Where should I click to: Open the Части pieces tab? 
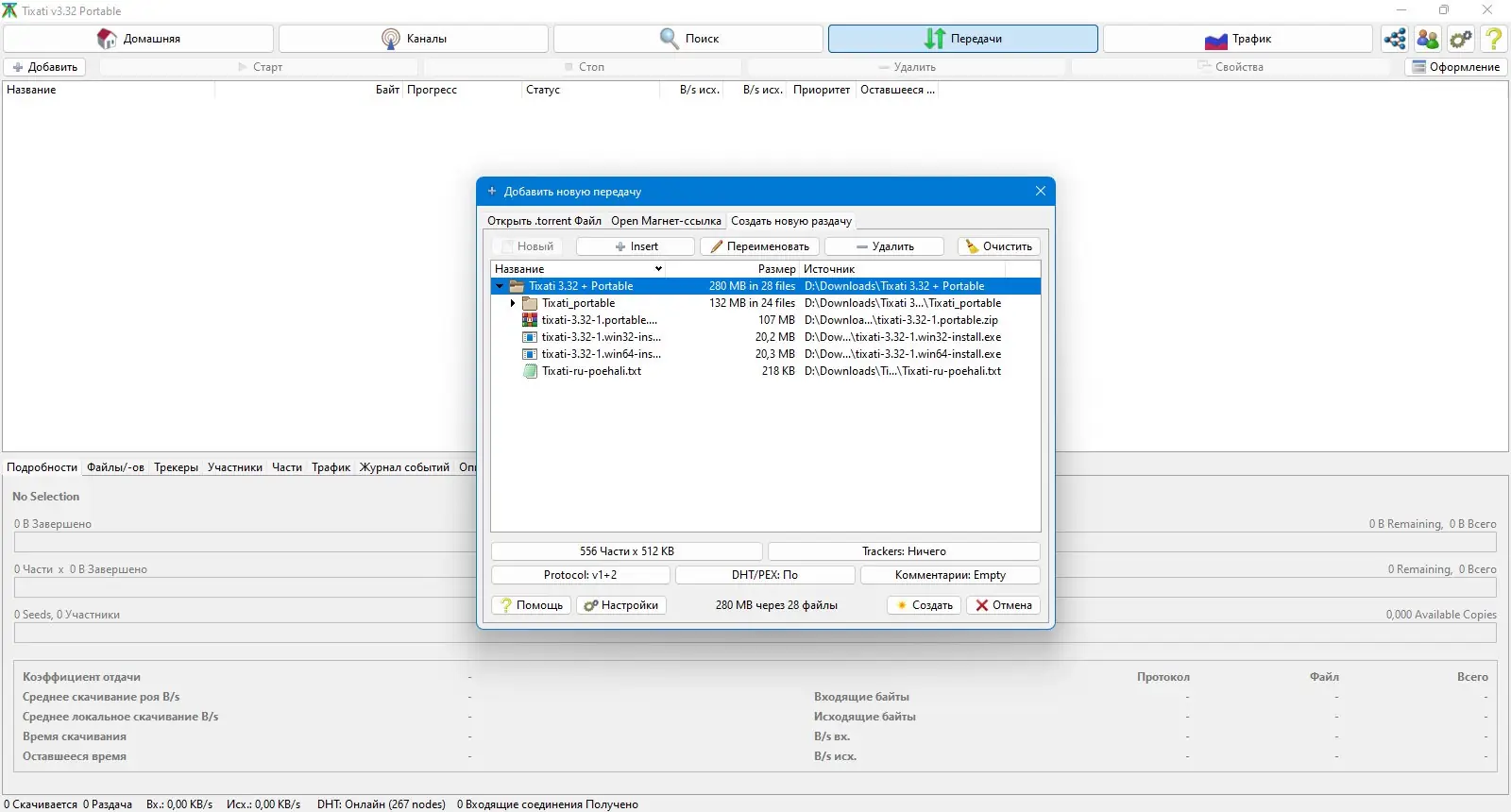[287, 467]
